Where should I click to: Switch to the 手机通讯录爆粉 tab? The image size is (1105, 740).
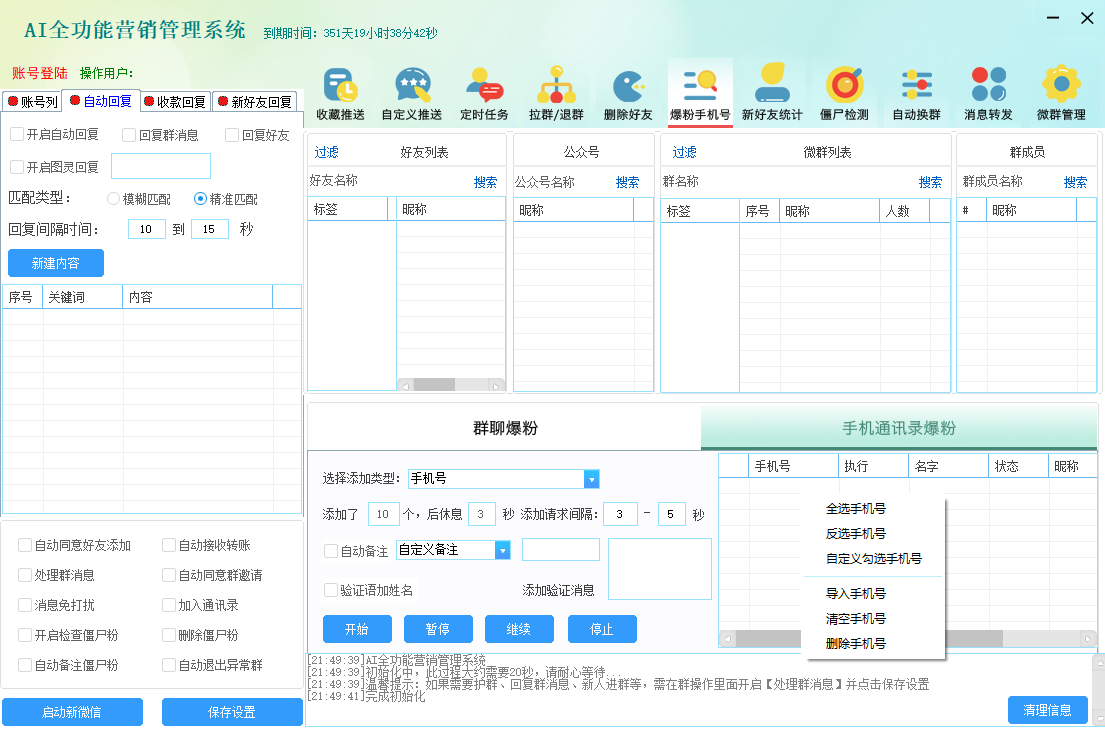click(899, 428)
